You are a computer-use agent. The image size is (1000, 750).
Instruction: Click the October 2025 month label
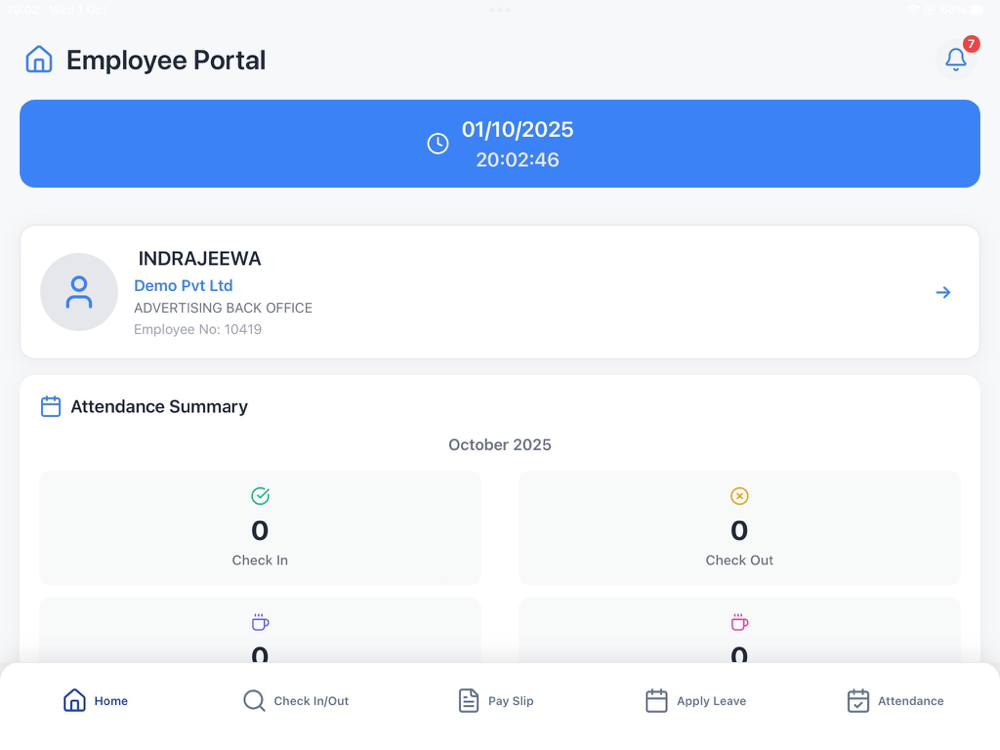pyautogui.click(x=500, y=445)
